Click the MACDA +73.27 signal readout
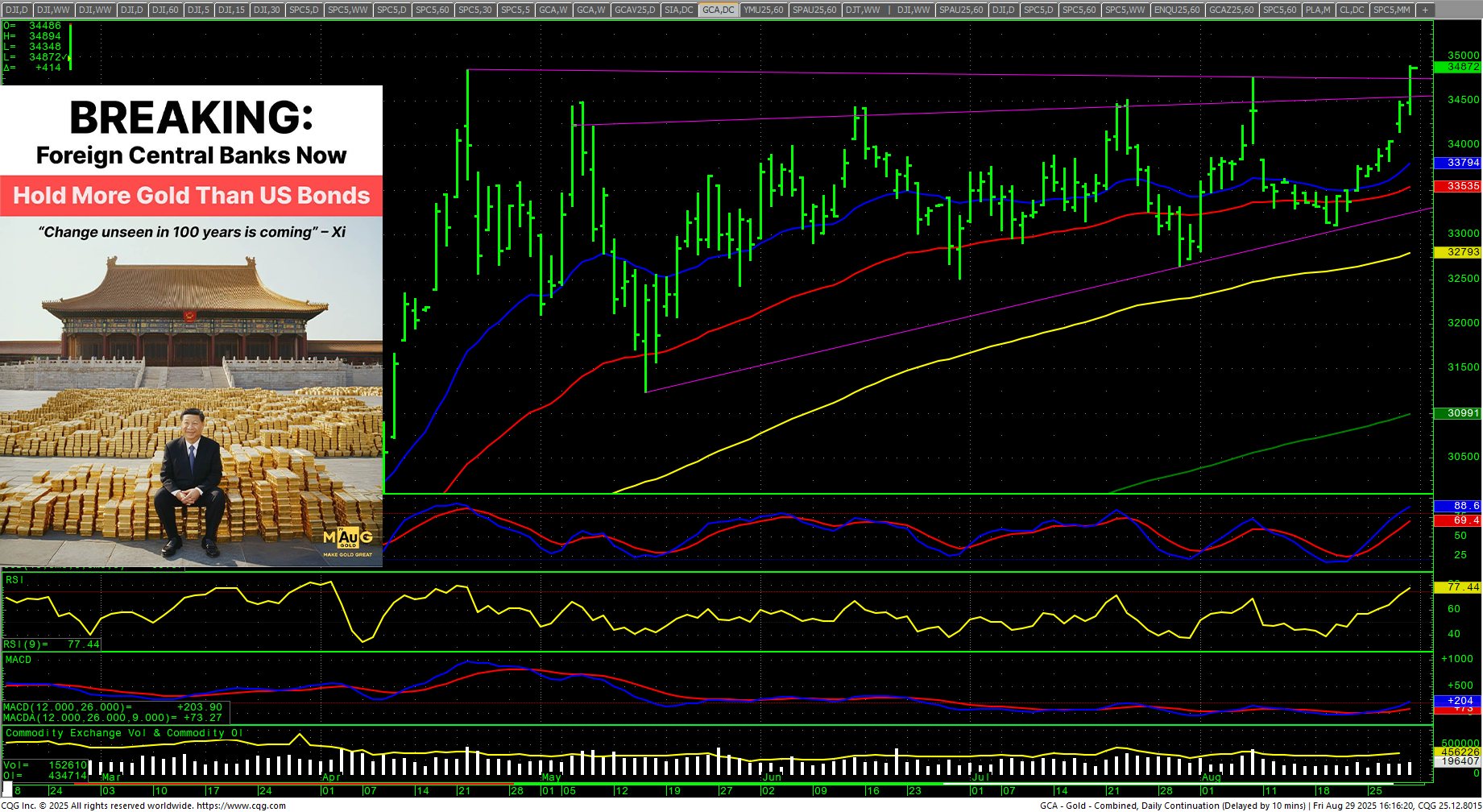This screenshot has width=1483, height=812. tap(113, 718)
